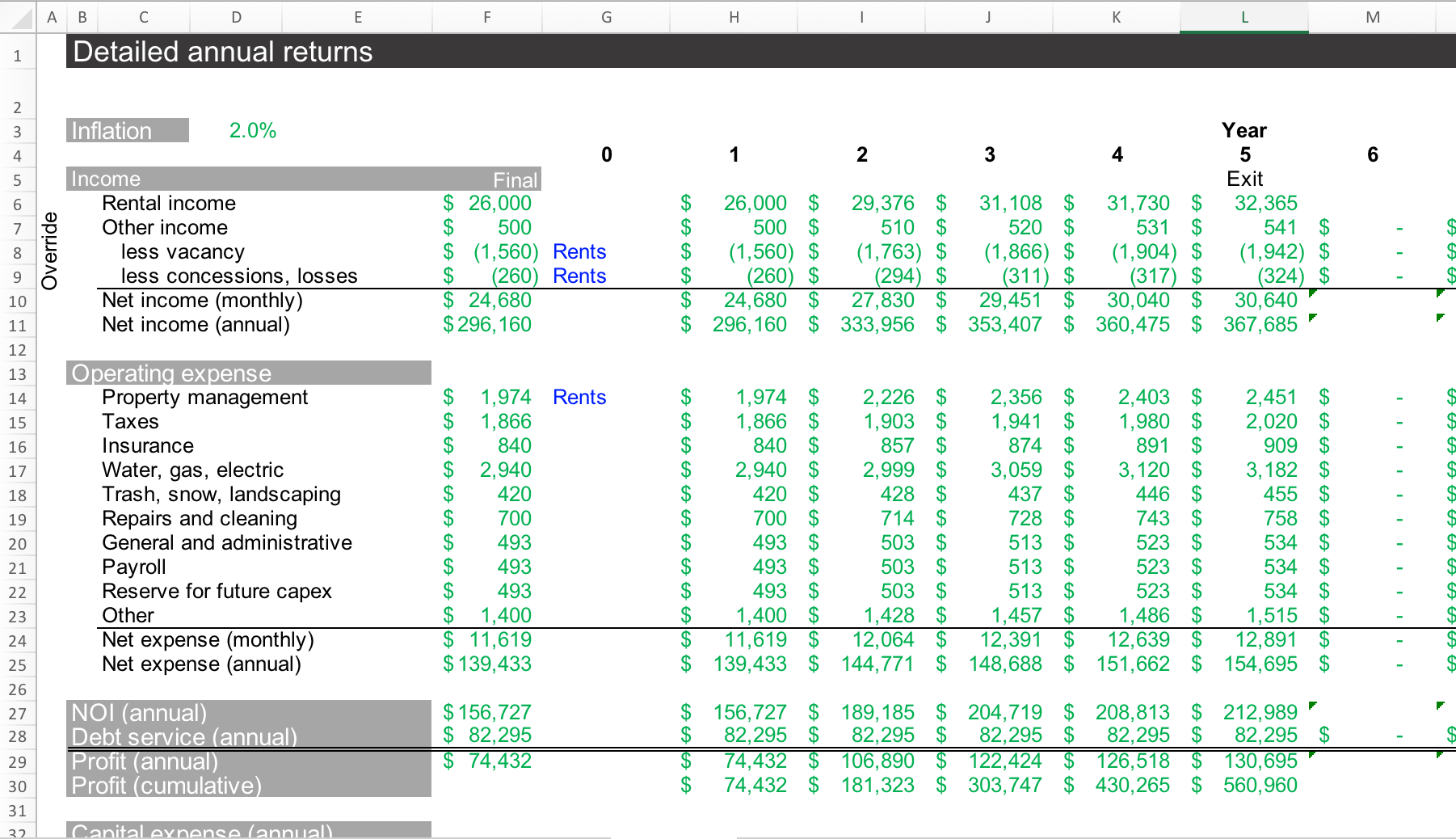Click the Final column label
This screenshot has height=839, width=1456.
tap(515, 179)
